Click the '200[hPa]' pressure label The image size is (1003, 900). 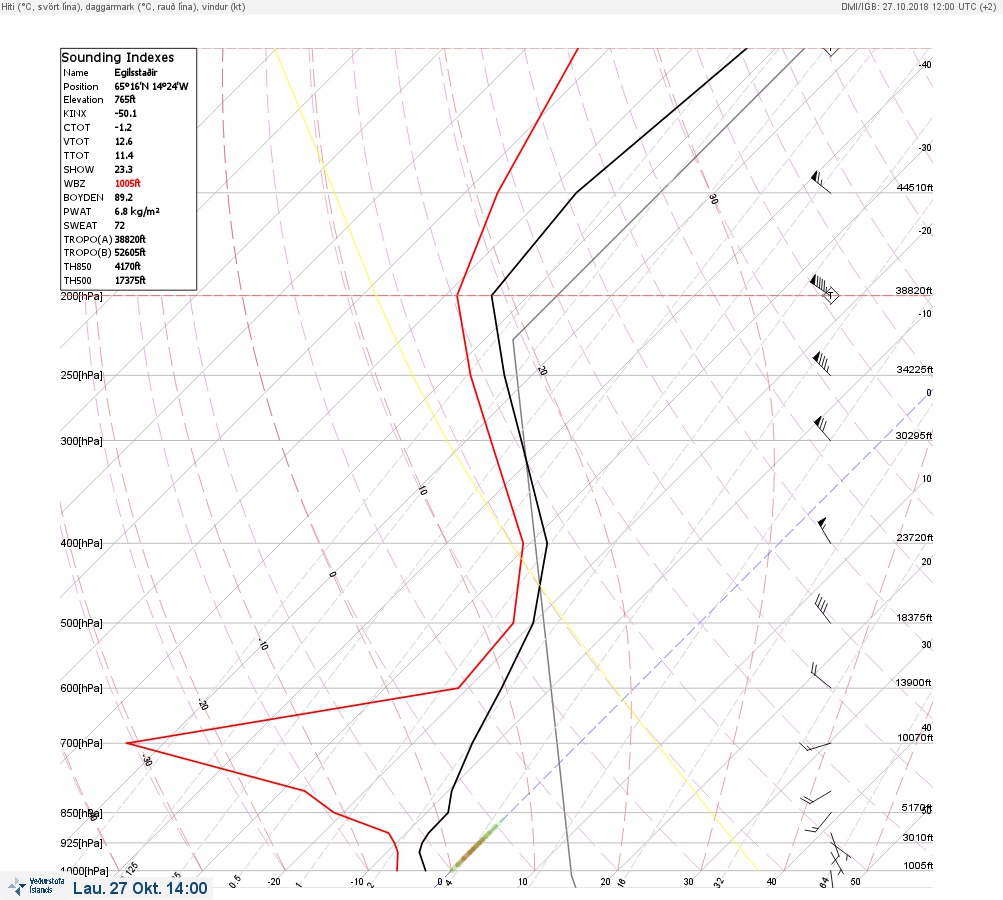coord(81,296)
